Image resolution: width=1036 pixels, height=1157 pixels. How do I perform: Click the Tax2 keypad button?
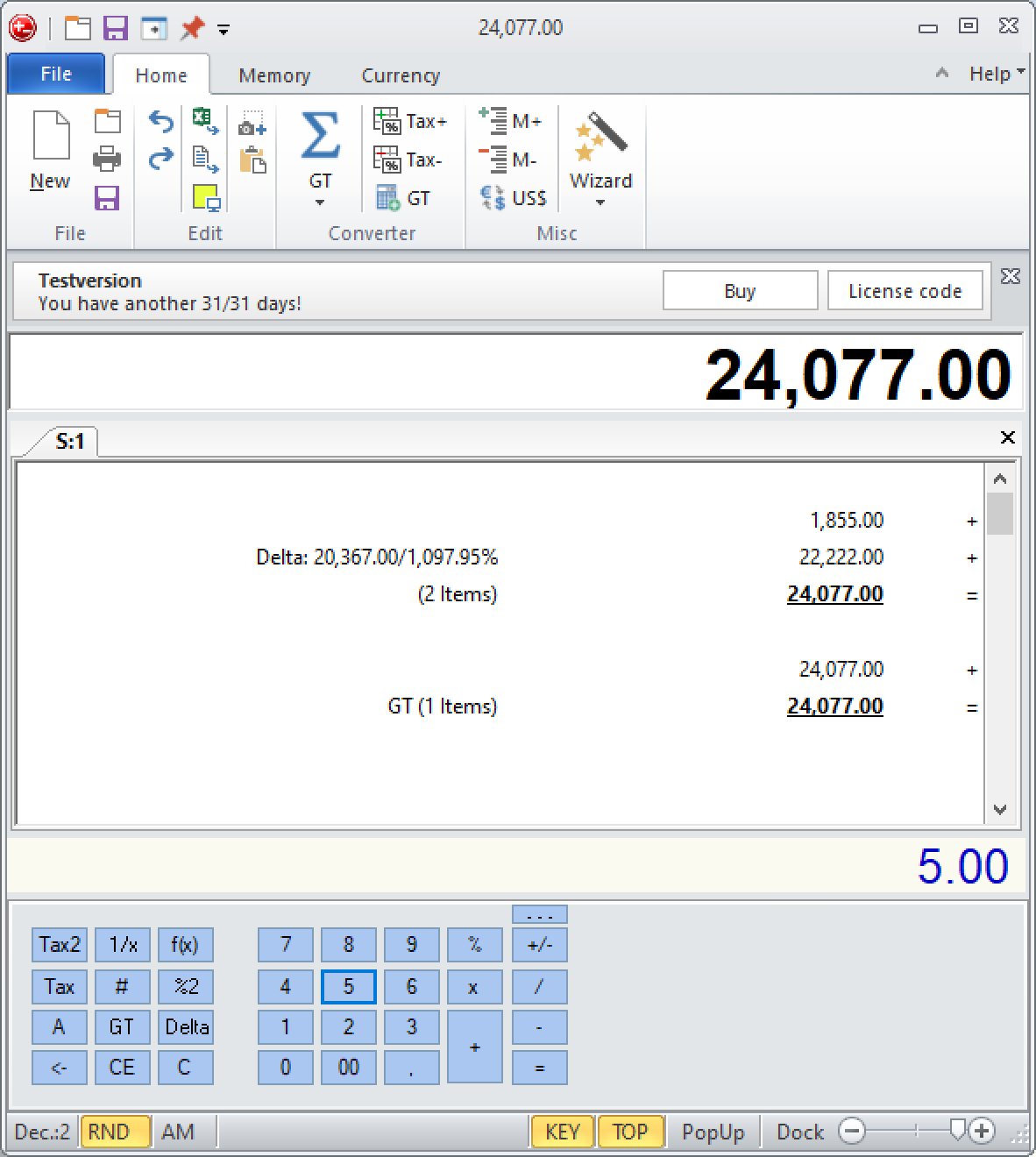60,945
